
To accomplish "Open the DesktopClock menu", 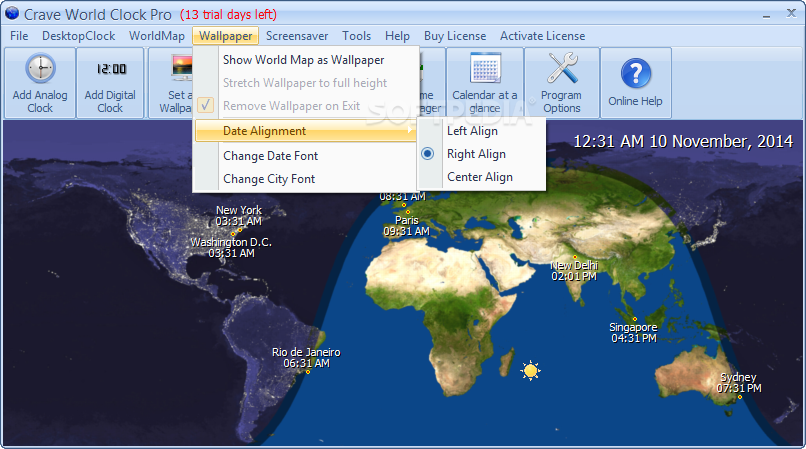I will (x=79, y=36).
